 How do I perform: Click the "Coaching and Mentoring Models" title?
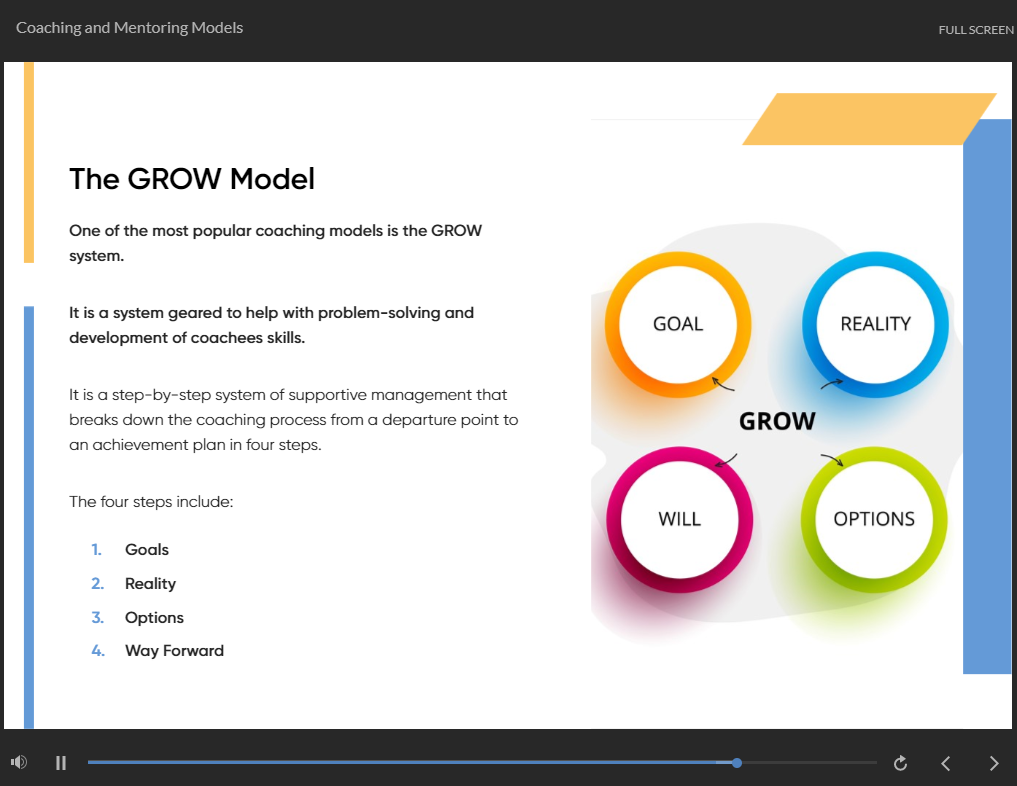pos(130,28)
